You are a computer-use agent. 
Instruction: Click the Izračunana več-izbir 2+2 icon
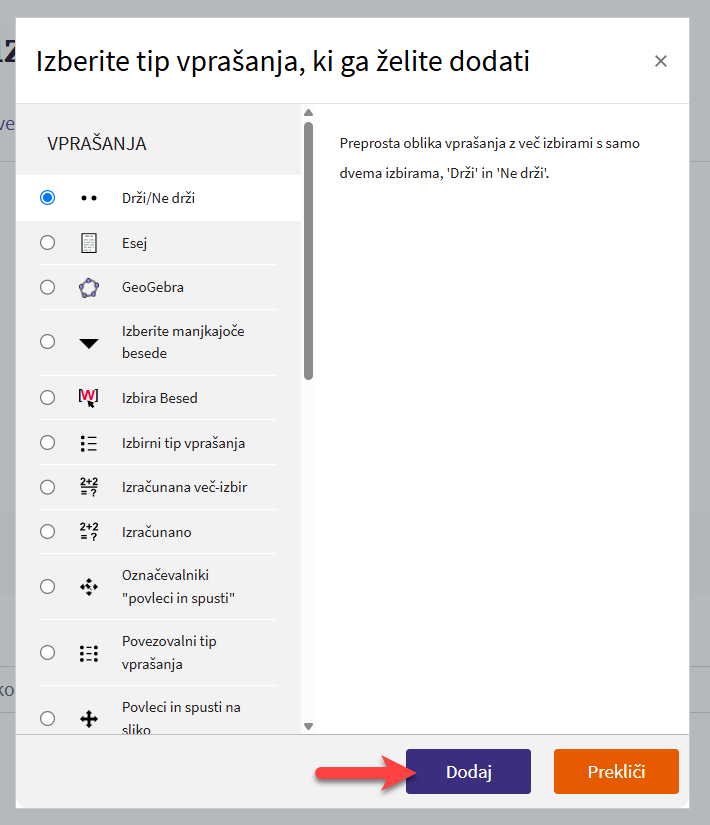(89, 487)
